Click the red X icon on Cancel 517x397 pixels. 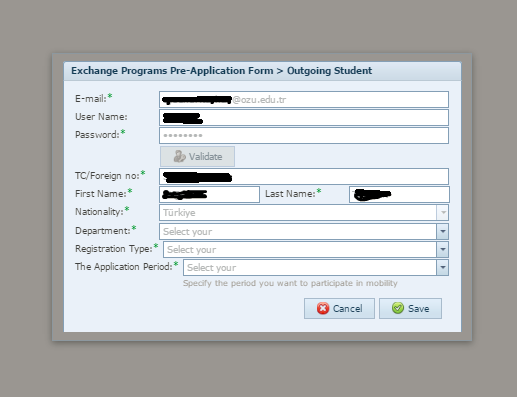323,308
